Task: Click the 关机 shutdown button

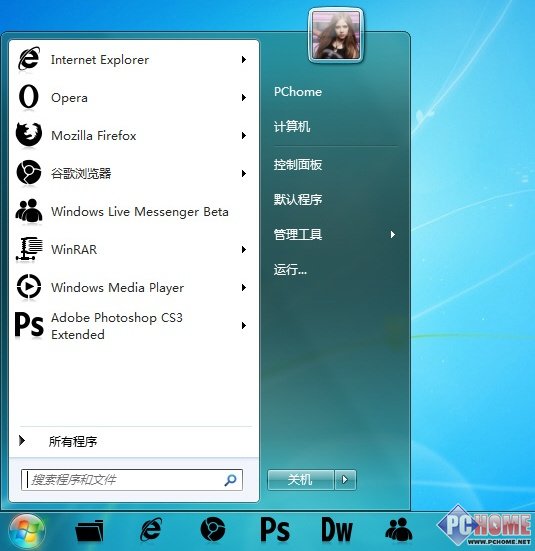Action: coord(301,479)
